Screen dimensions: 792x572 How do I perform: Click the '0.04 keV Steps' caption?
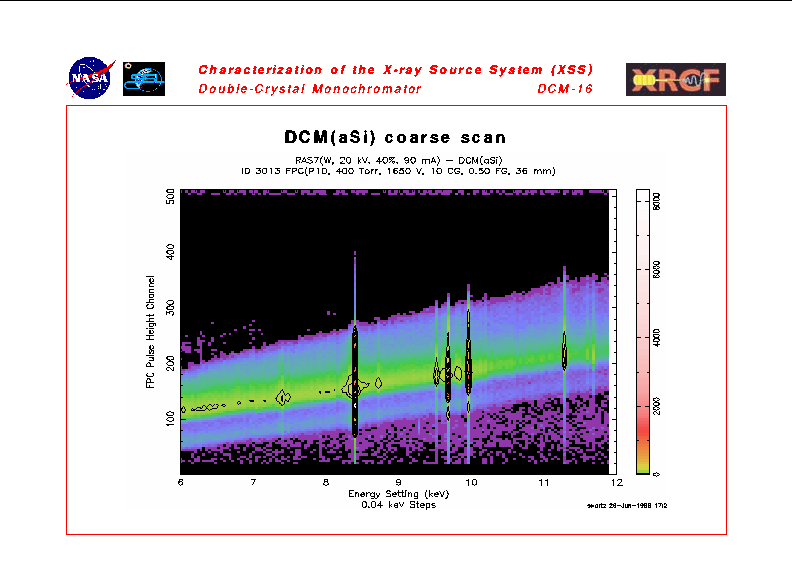396,505
